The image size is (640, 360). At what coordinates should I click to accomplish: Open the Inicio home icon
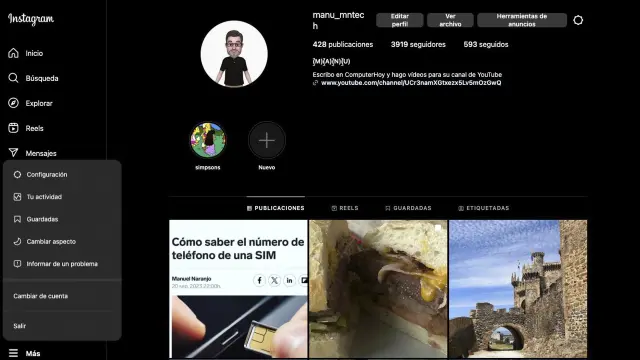coord(13,53)
